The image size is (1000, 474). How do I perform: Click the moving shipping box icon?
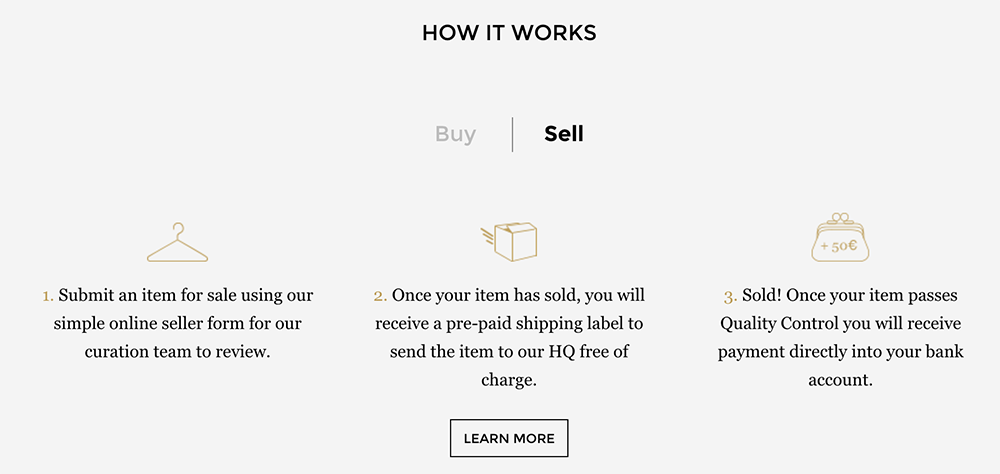click(509, 242)
